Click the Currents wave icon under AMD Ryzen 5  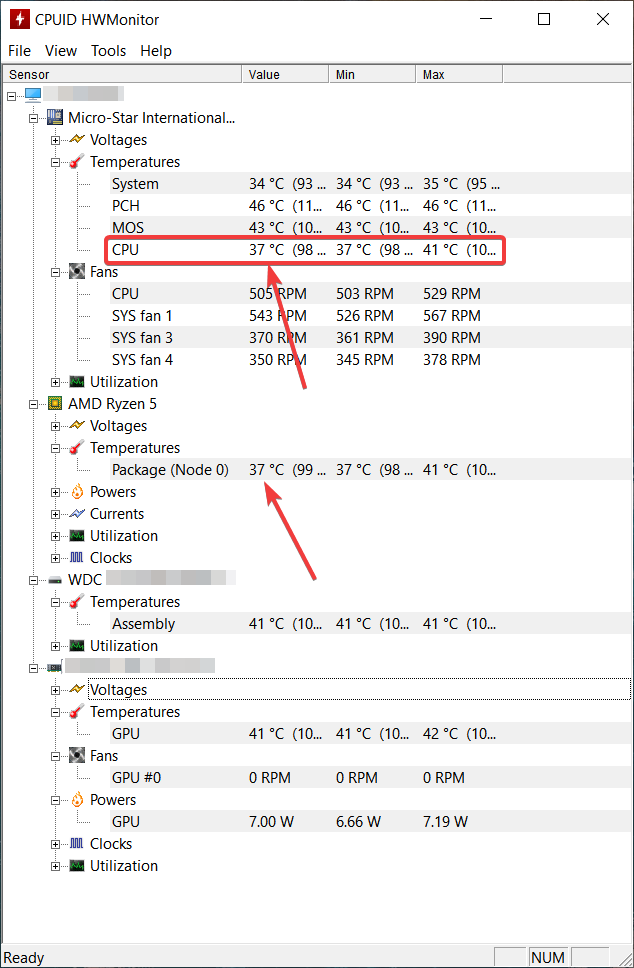pos(77,514)
